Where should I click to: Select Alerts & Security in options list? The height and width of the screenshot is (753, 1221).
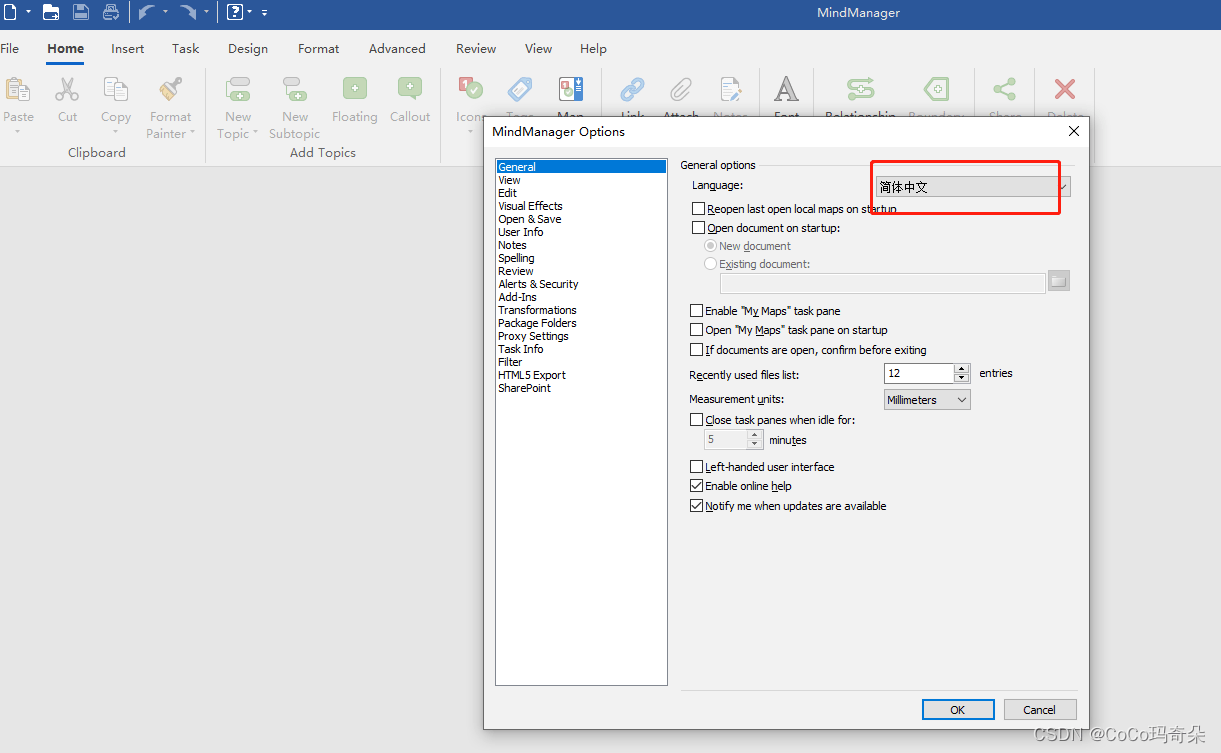pyautogui.click(x=538, y=284)
